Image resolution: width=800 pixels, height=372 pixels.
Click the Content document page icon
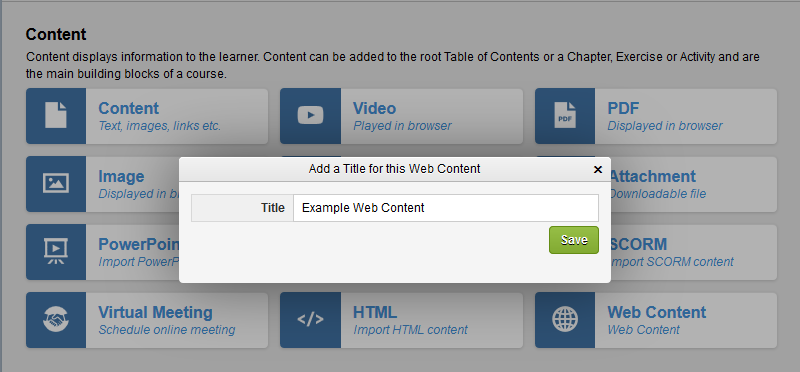(56, 115)
